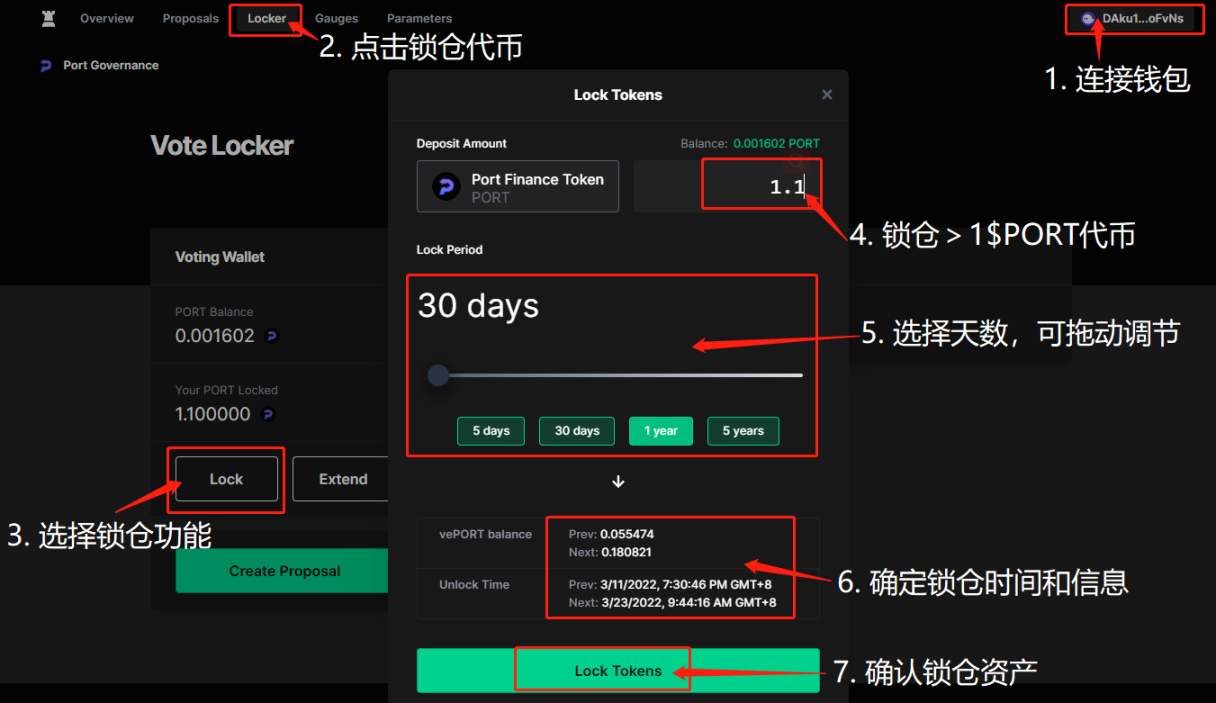
Task: Click the '30 days' lock period value
Action: [x=478, y=305]
